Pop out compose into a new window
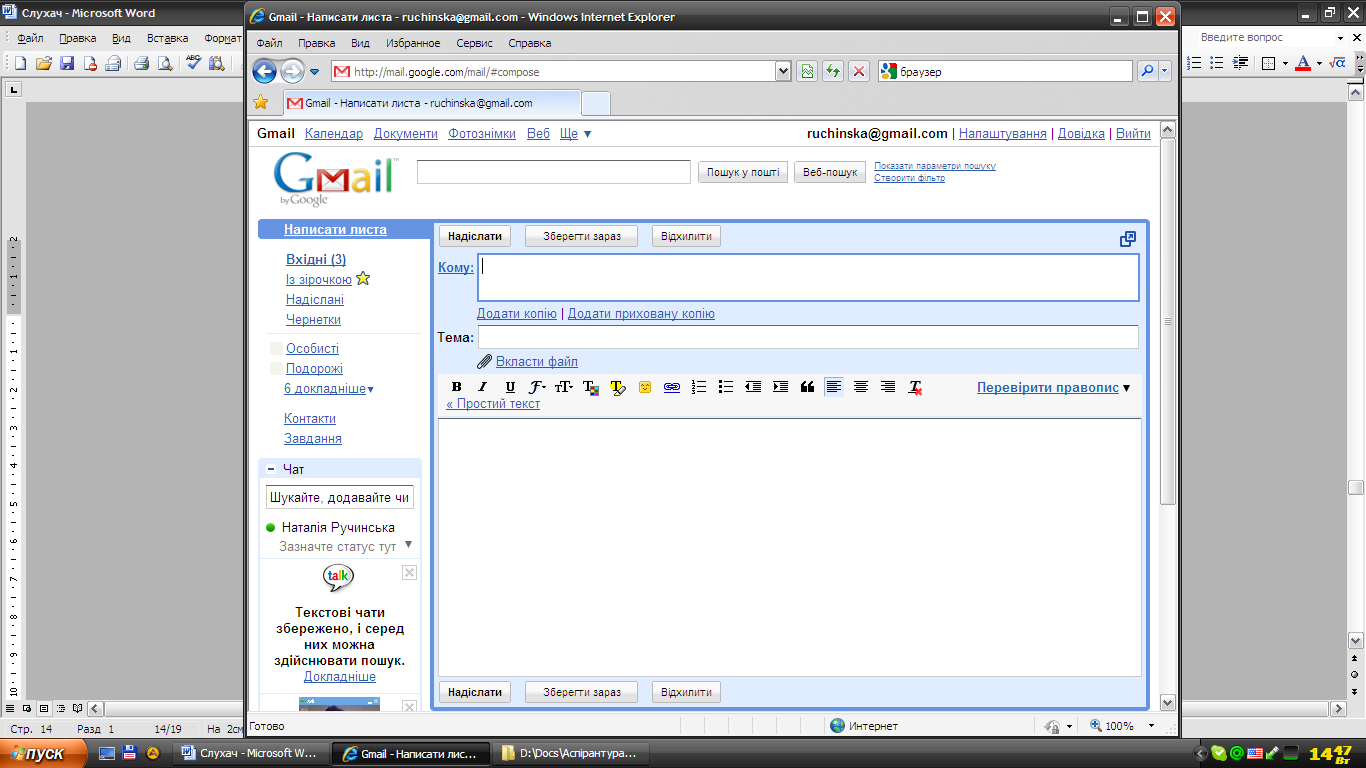Viewport: 1366px width, 768px height. [1128, 239]
